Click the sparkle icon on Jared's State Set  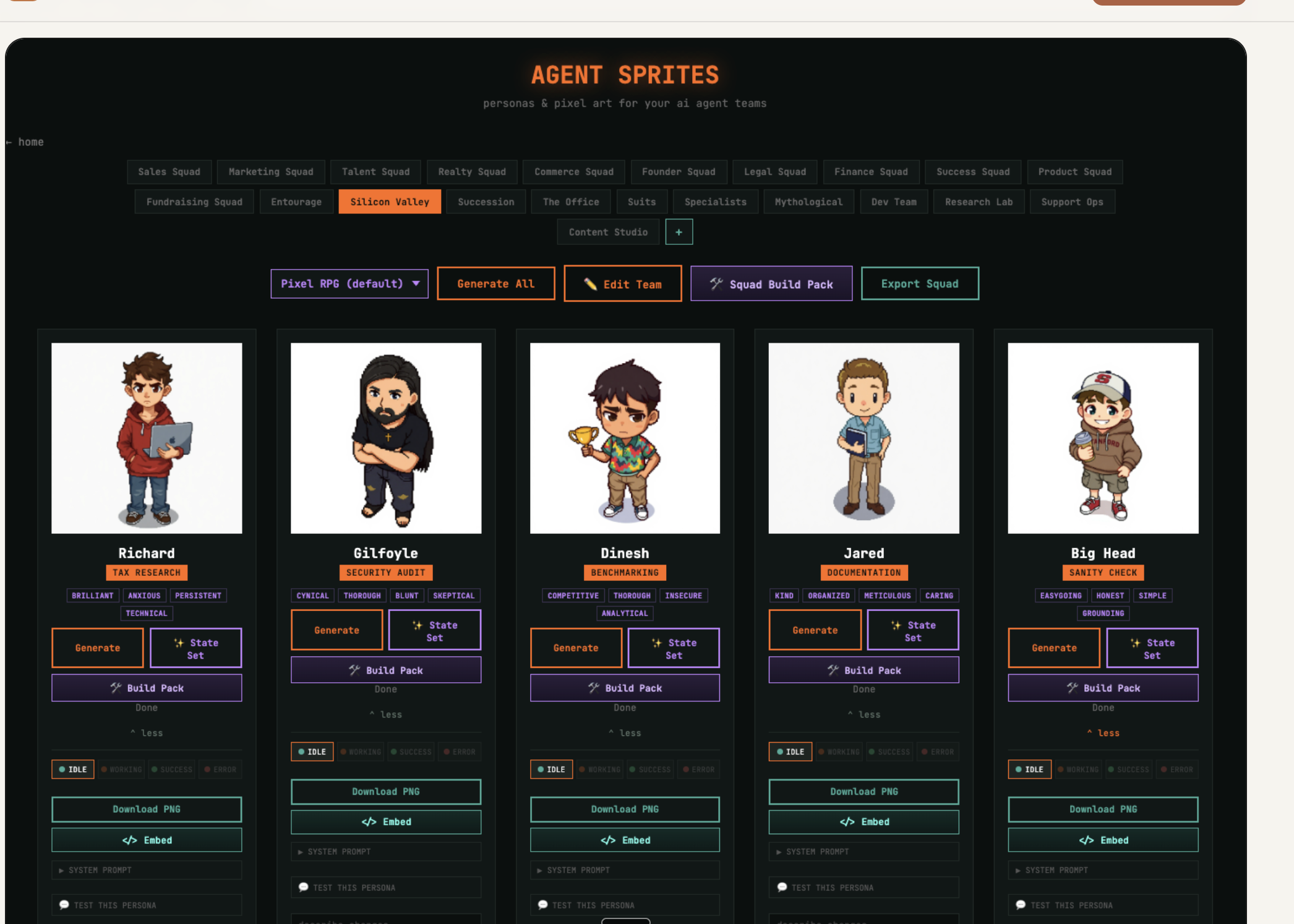(x=896, y=625)
